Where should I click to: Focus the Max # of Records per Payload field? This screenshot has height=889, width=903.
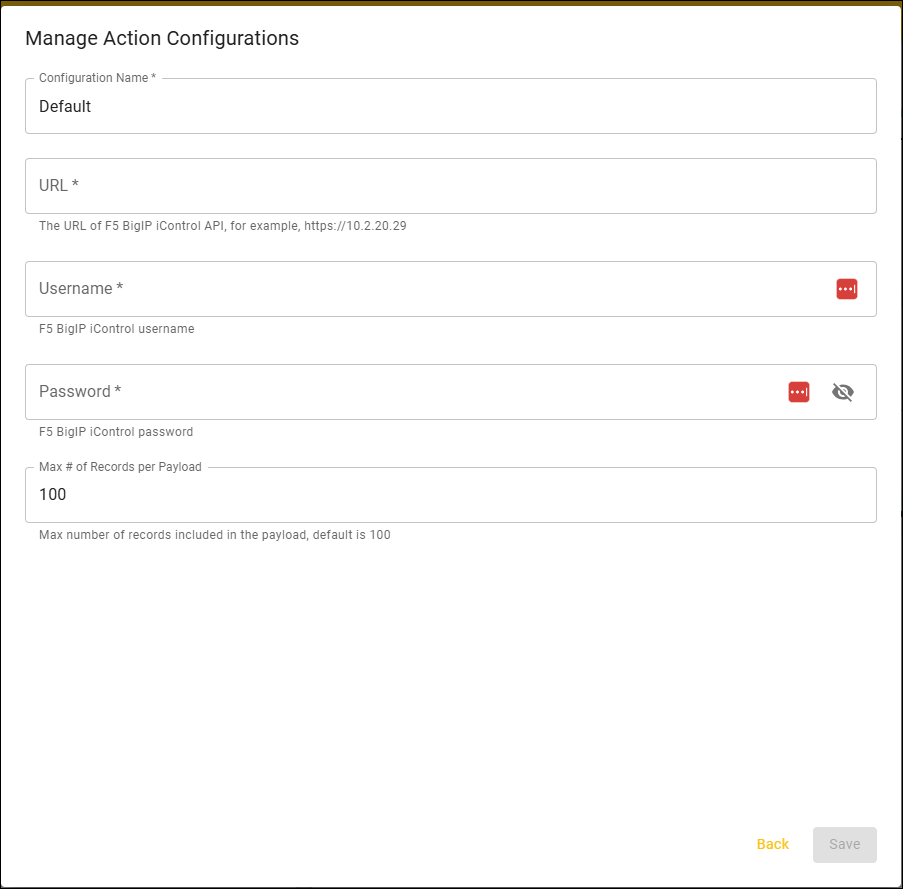click(451, 495)
